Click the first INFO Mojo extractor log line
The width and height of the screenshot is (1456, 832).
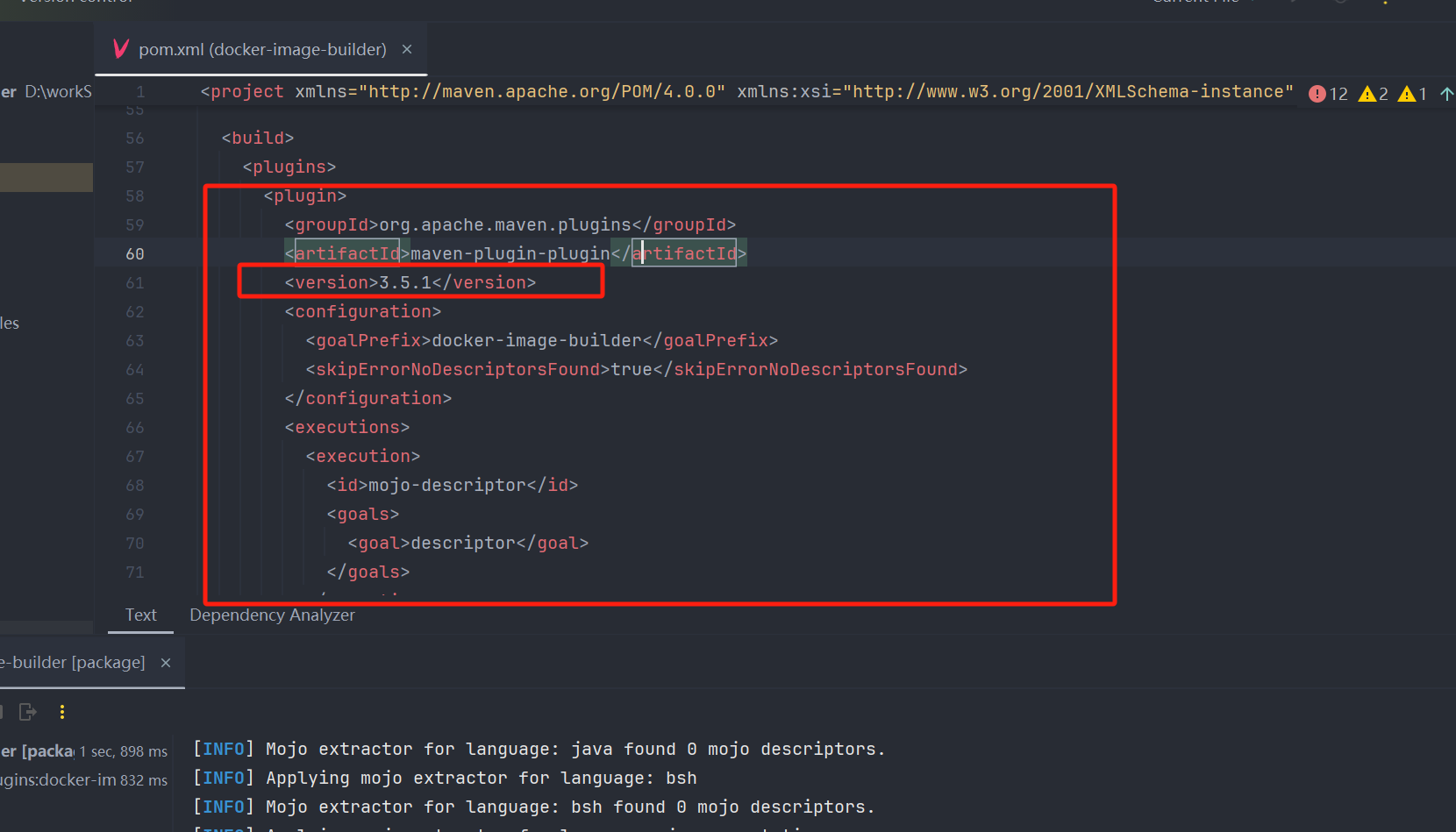pyautogui.click(x=539, y=750)
